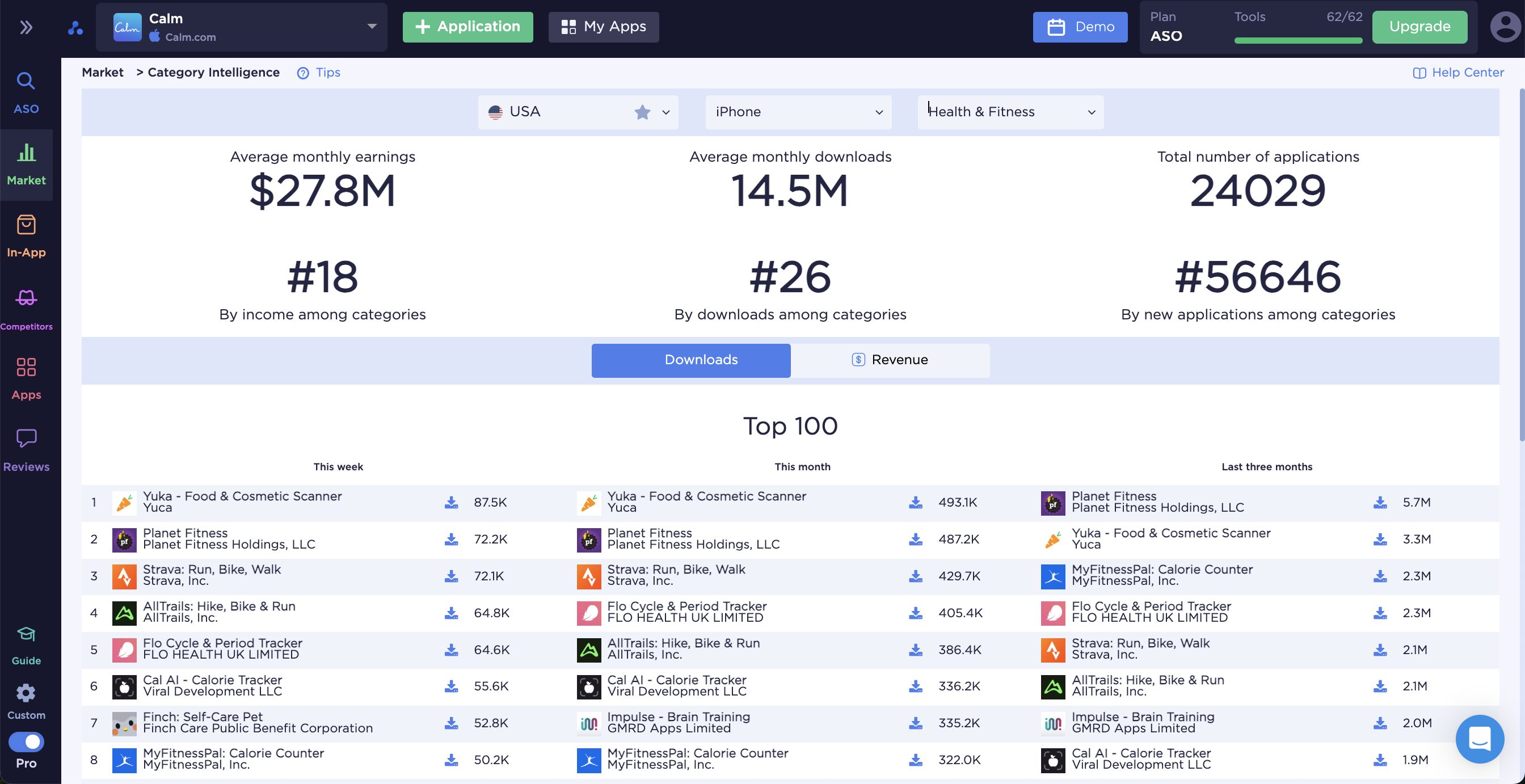Click the Calm app icon thumbnail
The width and height of the screenshot is (1525, 784).
coord(127,27)
